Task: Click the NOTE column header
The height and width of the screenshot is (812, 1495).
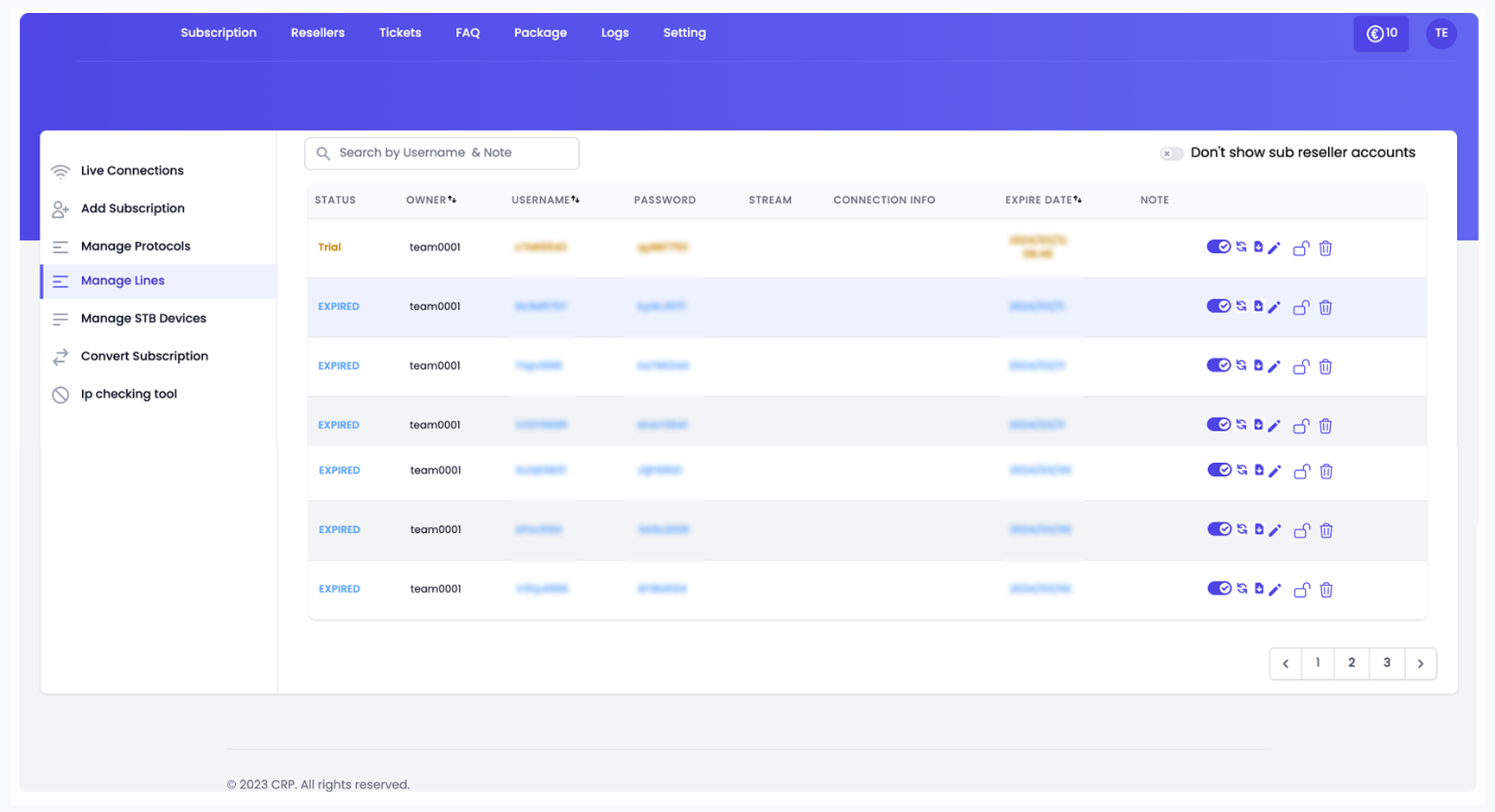Action: [1155, 200]
